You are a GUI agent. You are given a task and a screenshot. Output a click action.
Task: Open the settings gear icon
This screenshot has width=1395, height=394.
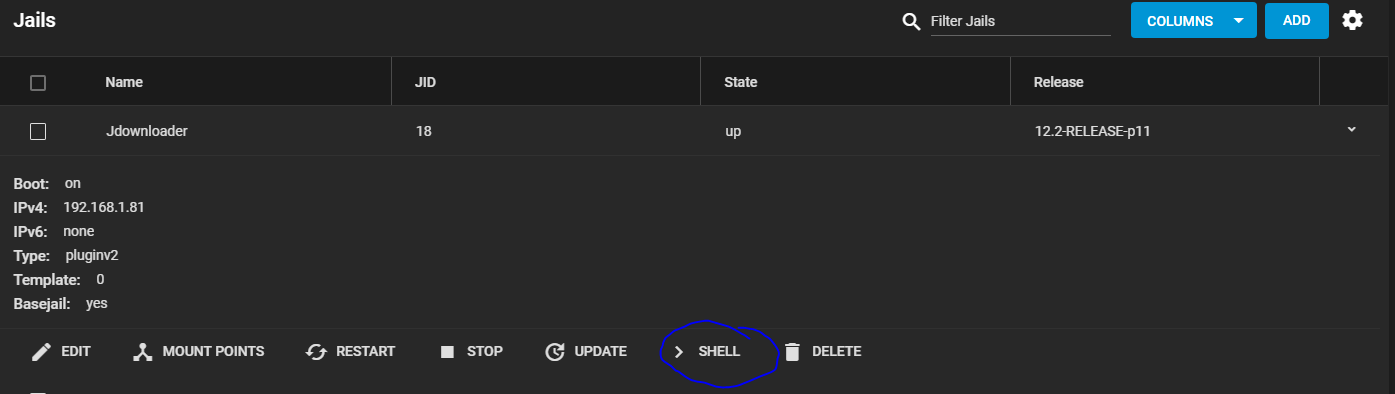1352,20
